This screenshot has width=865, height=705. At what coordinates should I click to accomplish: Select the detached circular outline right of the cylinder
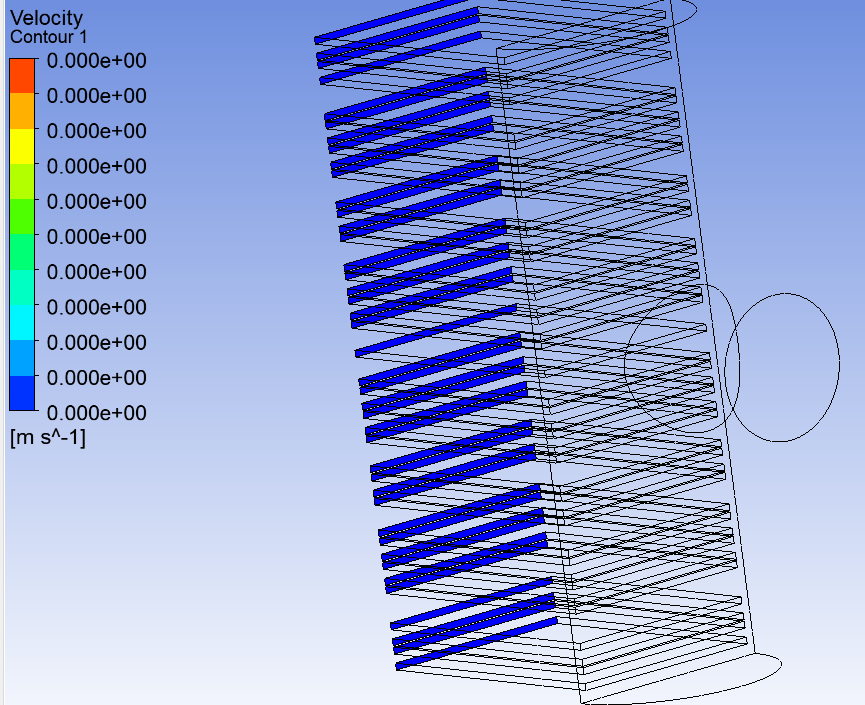782,367
